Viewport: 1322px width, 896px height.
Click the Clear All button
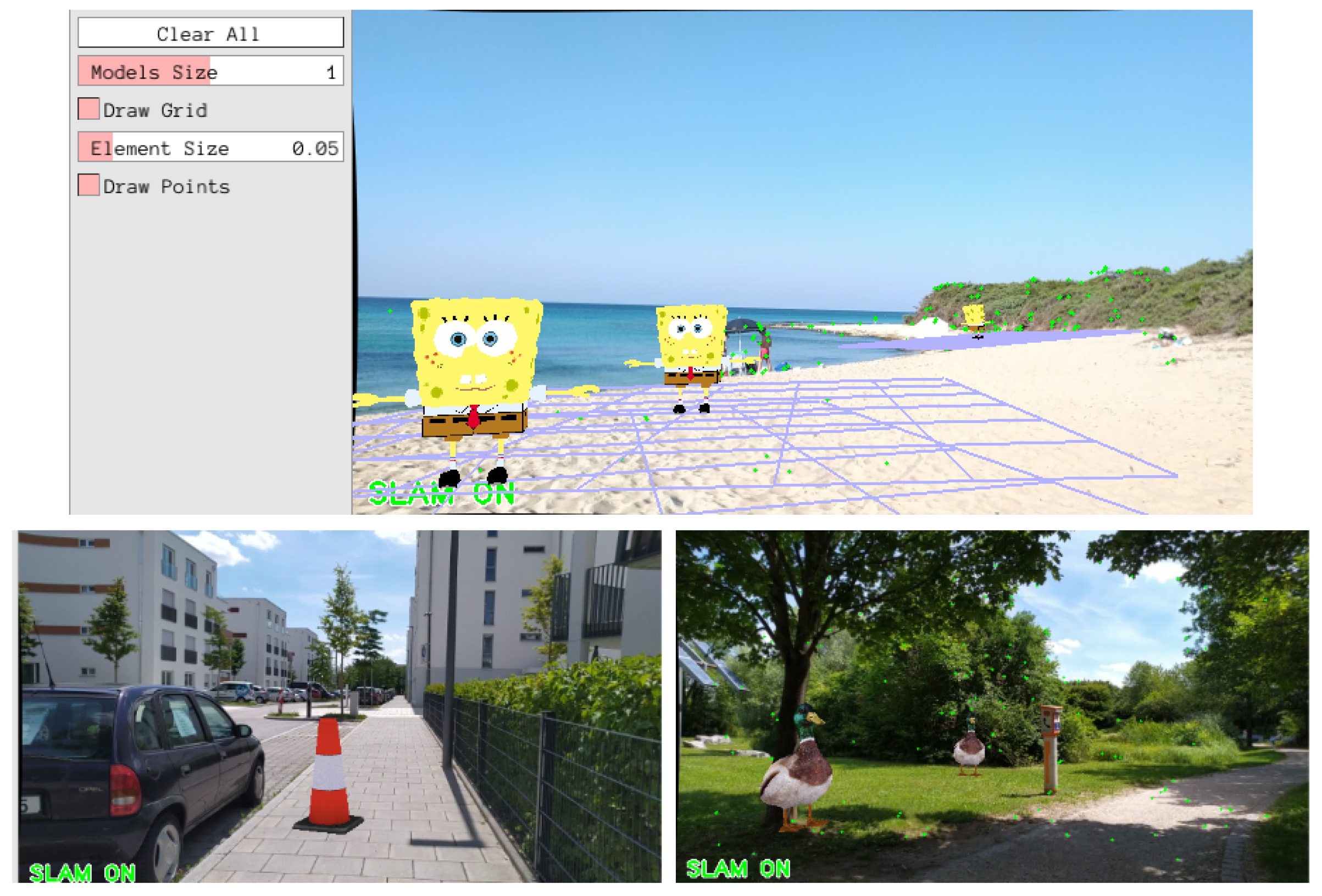coord(210,33)
